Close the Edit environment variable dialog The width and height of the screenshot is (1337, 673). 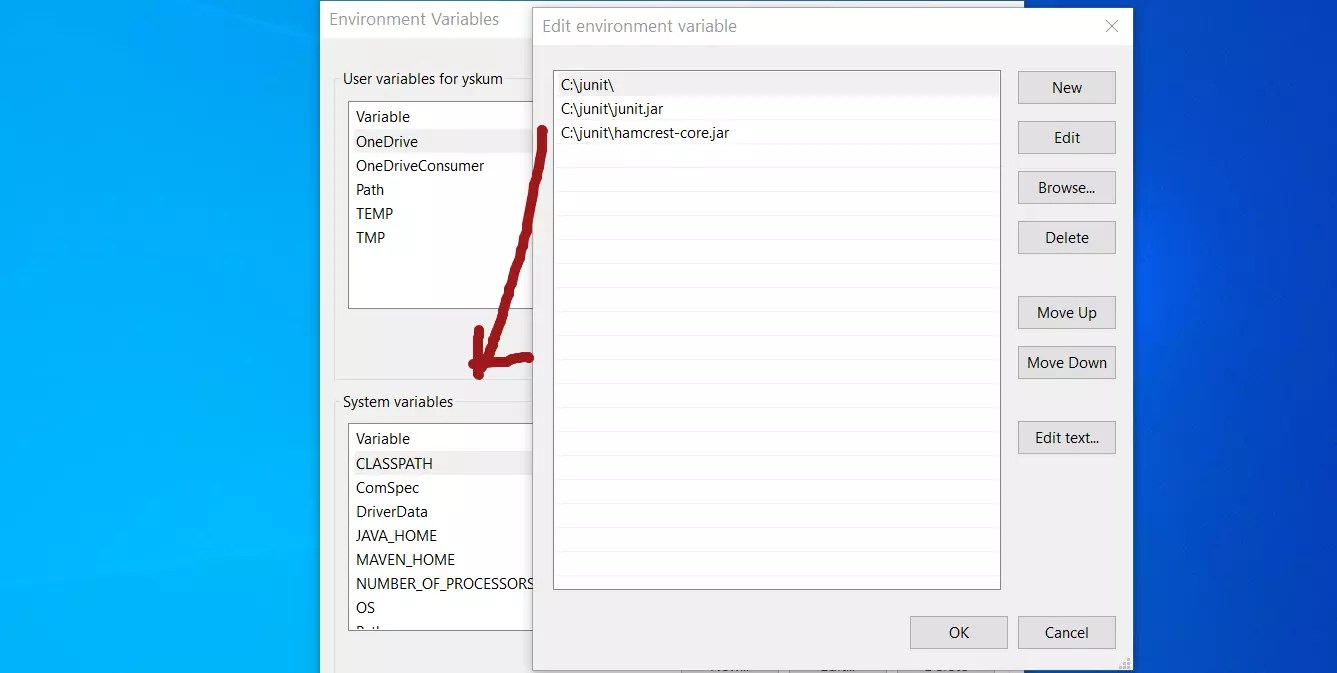pyautogui.click(x=1111, y=26)
